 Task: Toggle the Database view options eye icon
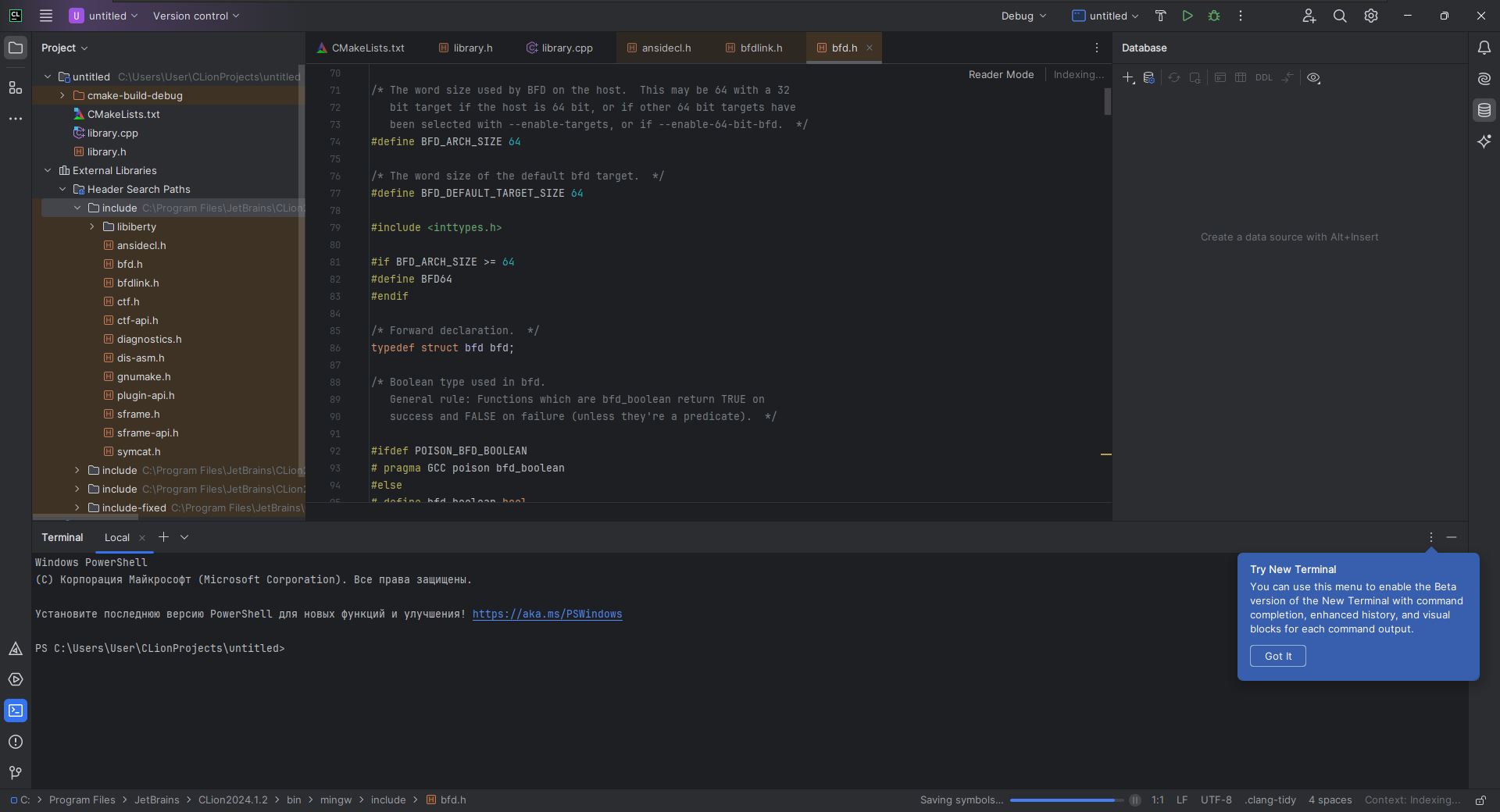pyautogui.click(x=1313, y=78)
